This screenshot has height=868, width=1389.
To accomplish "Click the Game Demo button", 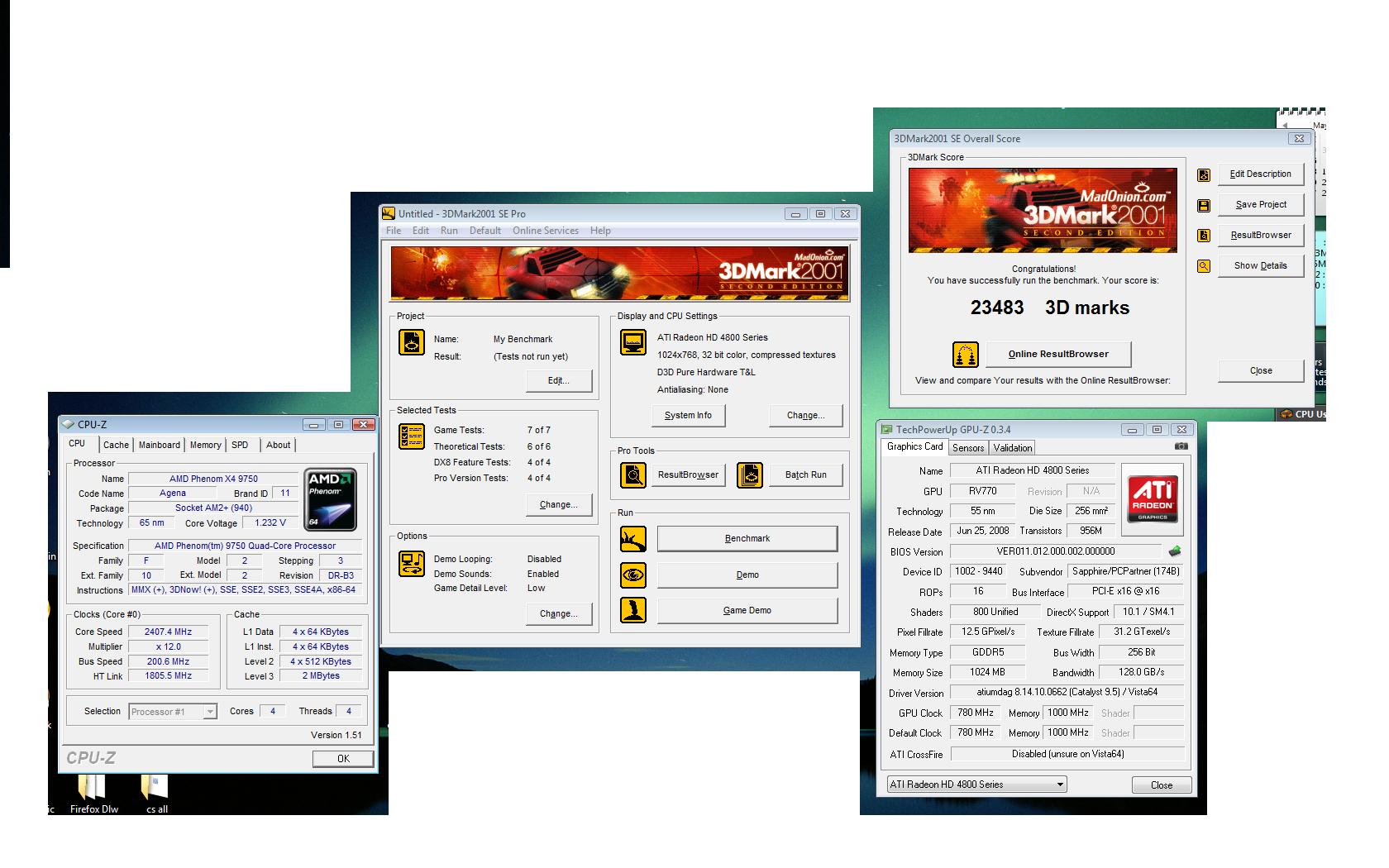I will click(x=747, y=610).
